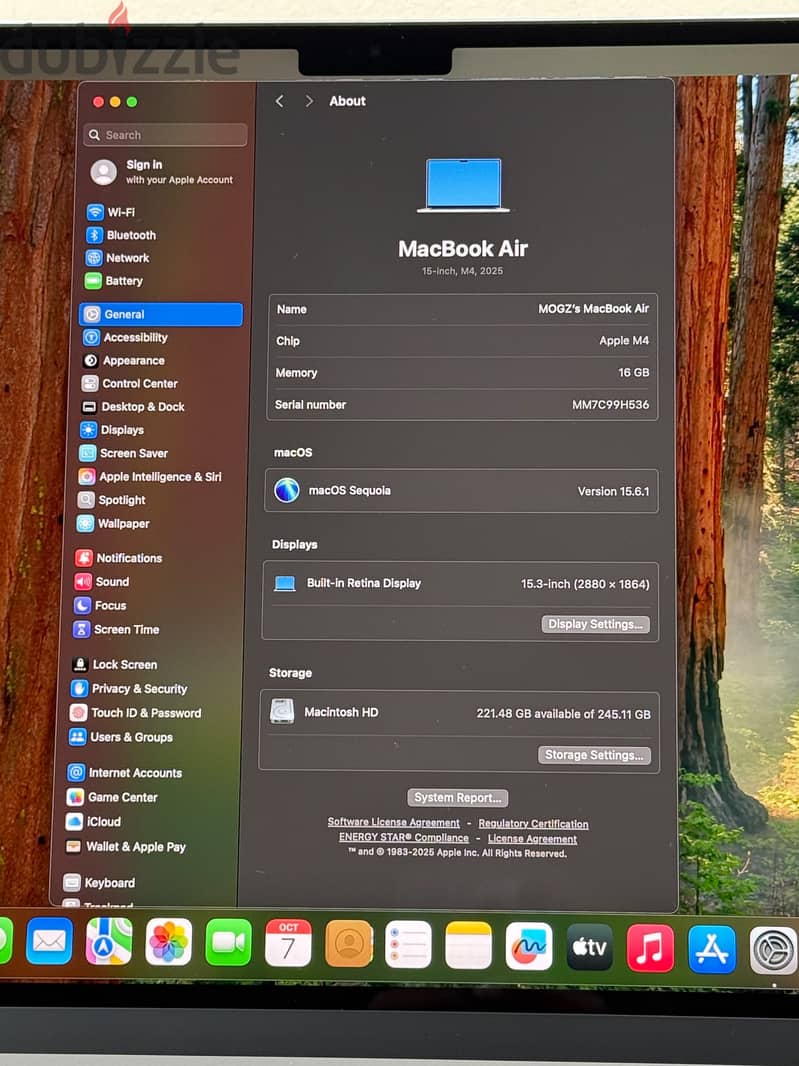Open Notes from the Dock

pos(469,945)
